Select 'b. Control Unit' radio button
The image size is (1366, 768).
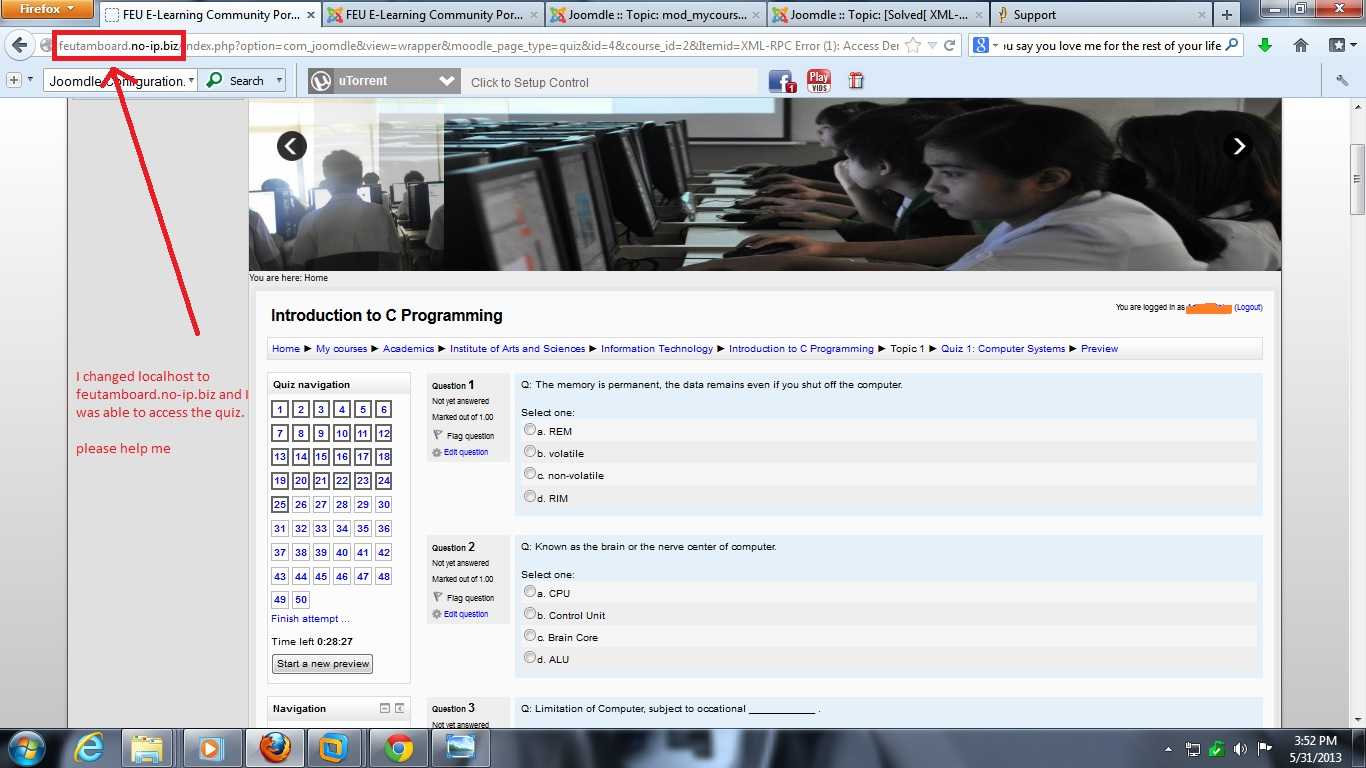coord(530,614)
